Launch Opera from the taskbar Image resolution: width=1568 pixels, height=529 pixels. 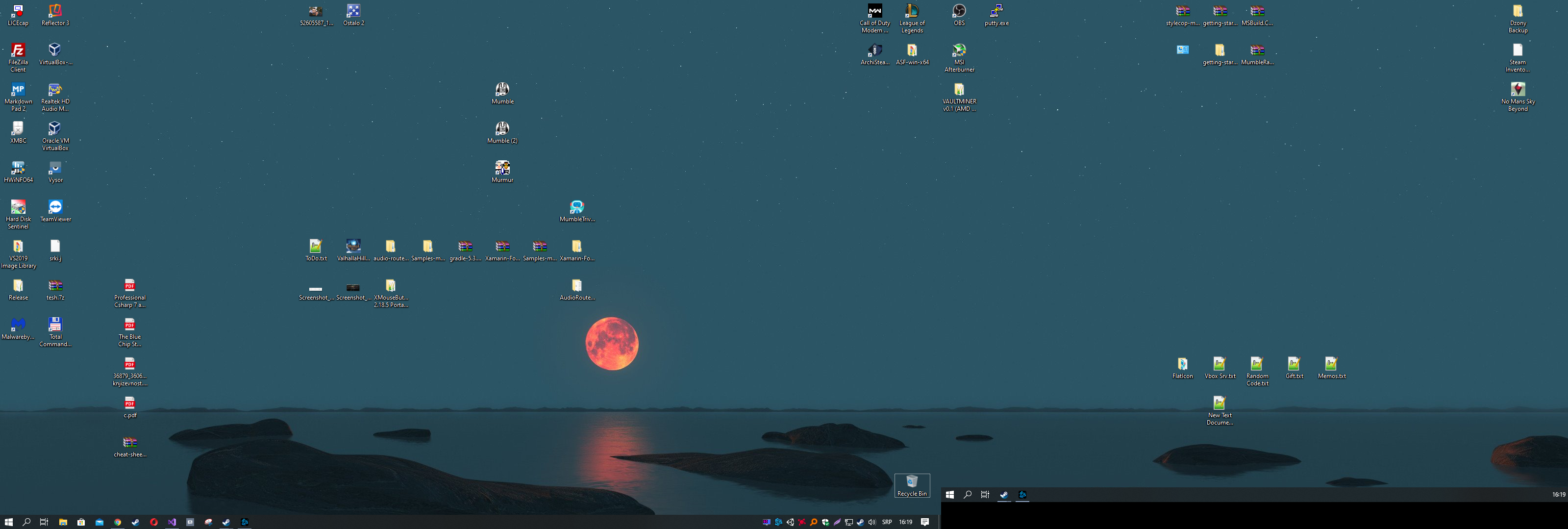[x=153, y=522]
